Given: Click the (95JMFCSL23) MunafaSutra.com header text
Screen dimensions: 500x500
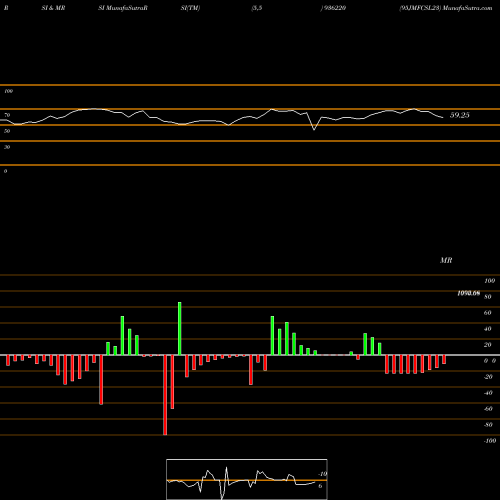Looking at the screenshot, I should tap(446, 8).
